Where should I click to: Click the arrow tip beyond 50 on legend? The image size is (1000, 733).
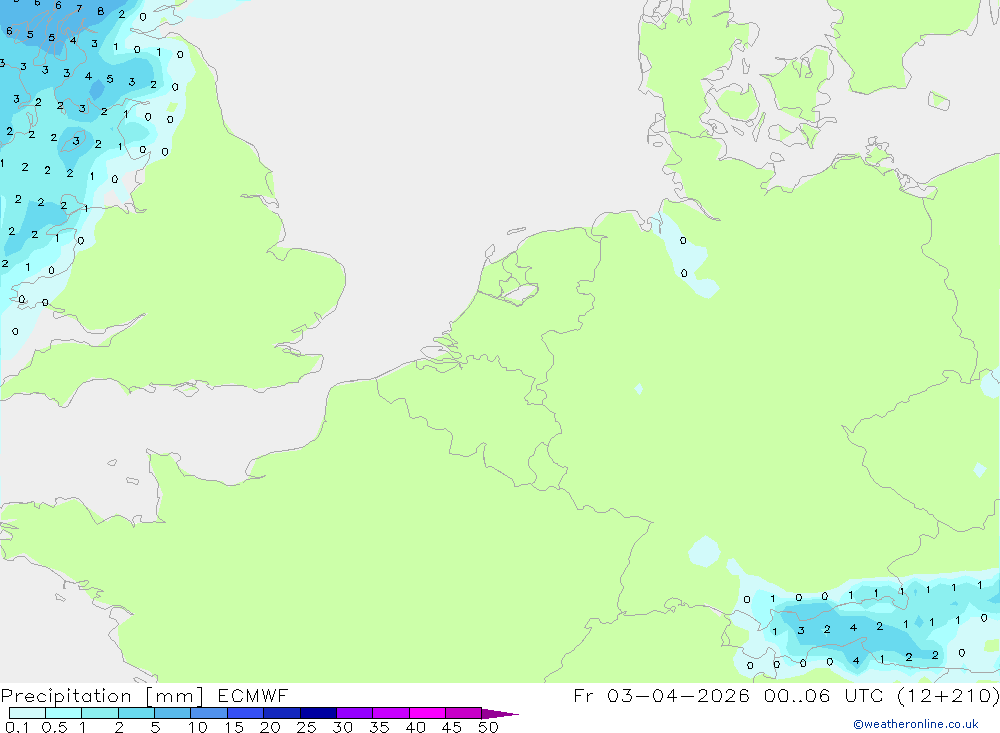tap(501, 713)
